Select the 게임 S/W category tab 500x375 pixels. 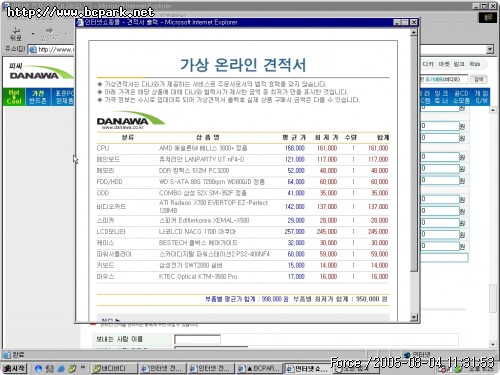[481, 97]
